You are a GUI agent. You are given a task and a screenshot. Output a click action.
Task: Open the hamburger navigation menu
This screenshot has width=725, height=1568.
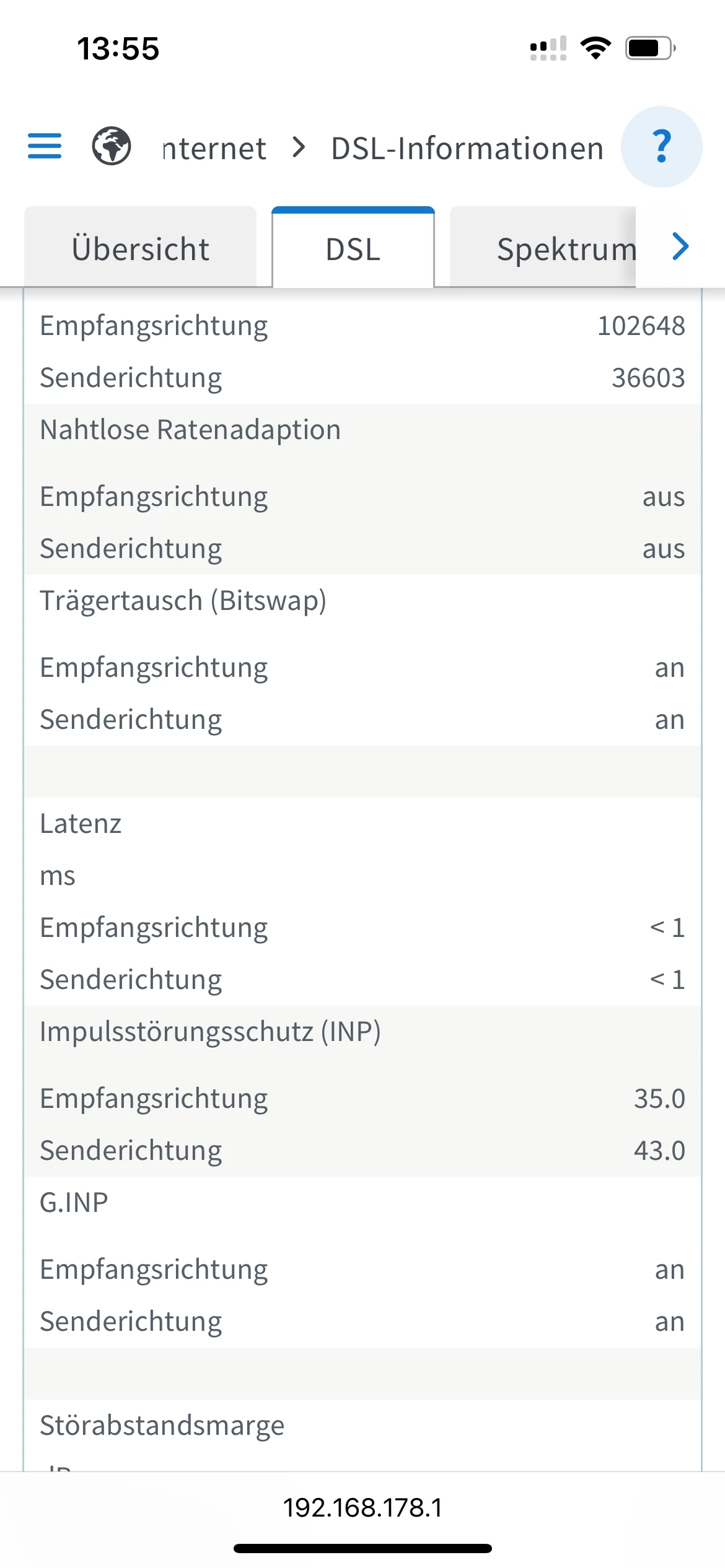(45, 146)
